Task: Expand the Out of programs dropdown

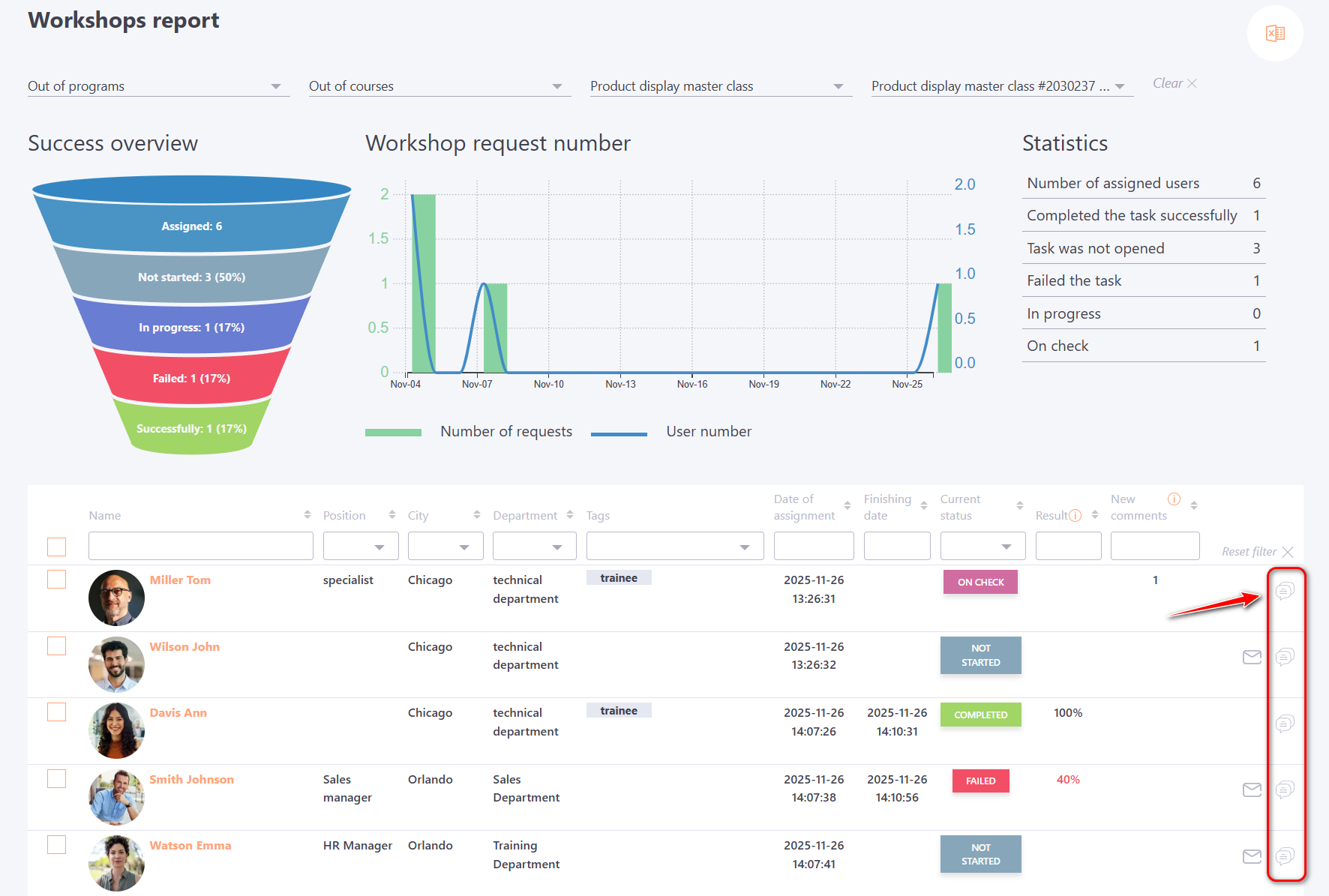Action: click(x=158, y=87)
